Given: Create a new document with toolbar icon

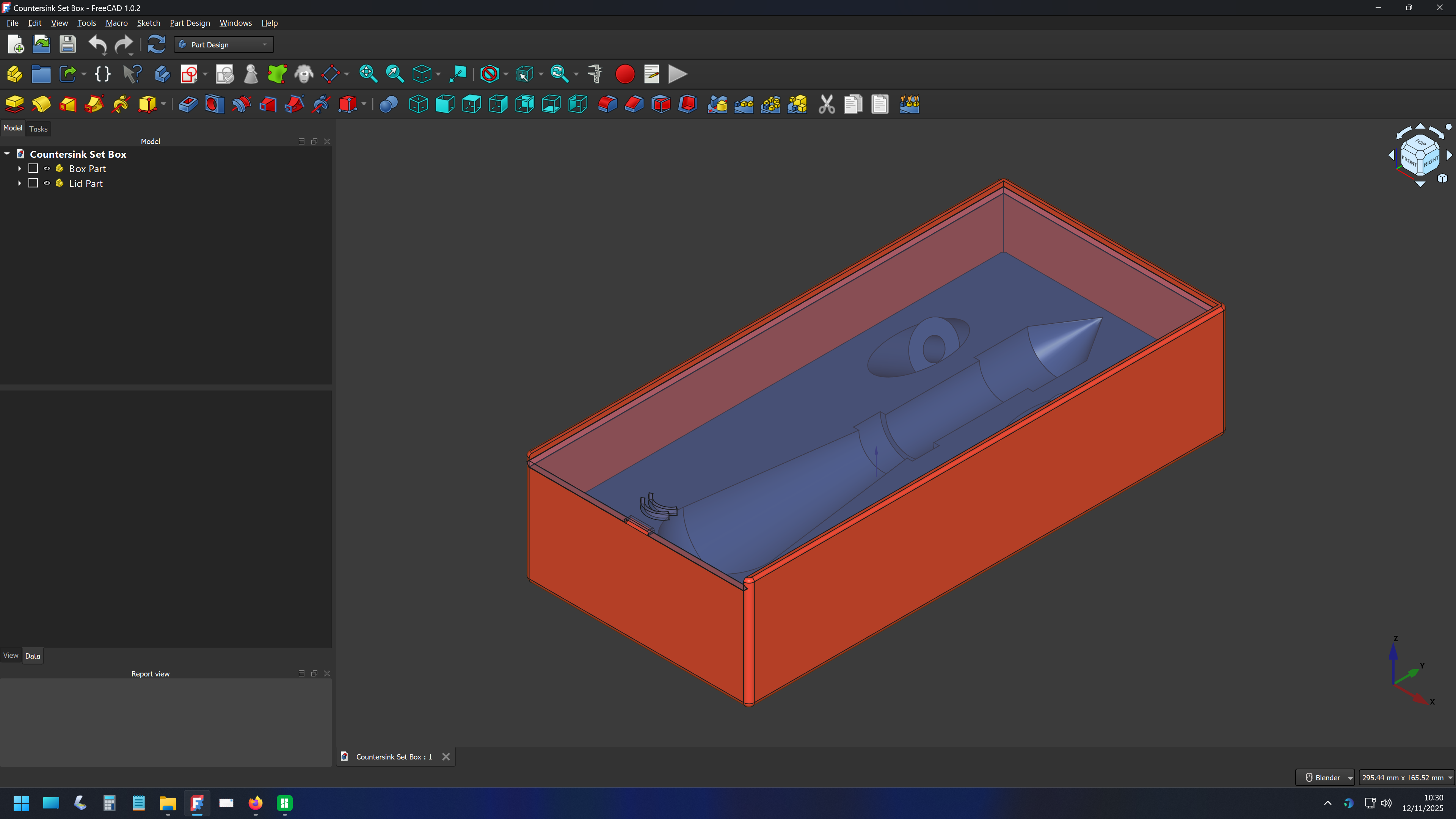Looking at the screenshot, I should click(x=15, y=44).
